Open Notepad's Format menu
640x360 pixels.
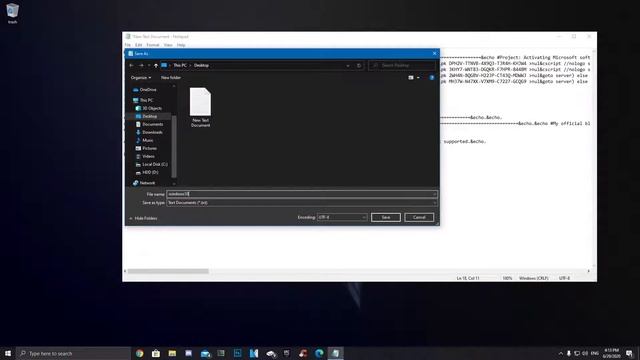153,45
